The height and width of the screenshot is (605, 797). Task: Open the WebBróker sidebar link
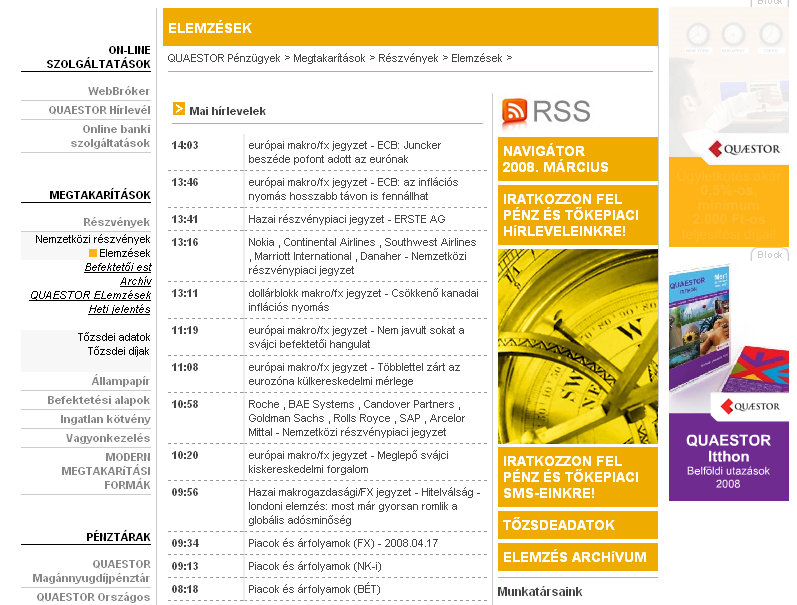point(119,91)
